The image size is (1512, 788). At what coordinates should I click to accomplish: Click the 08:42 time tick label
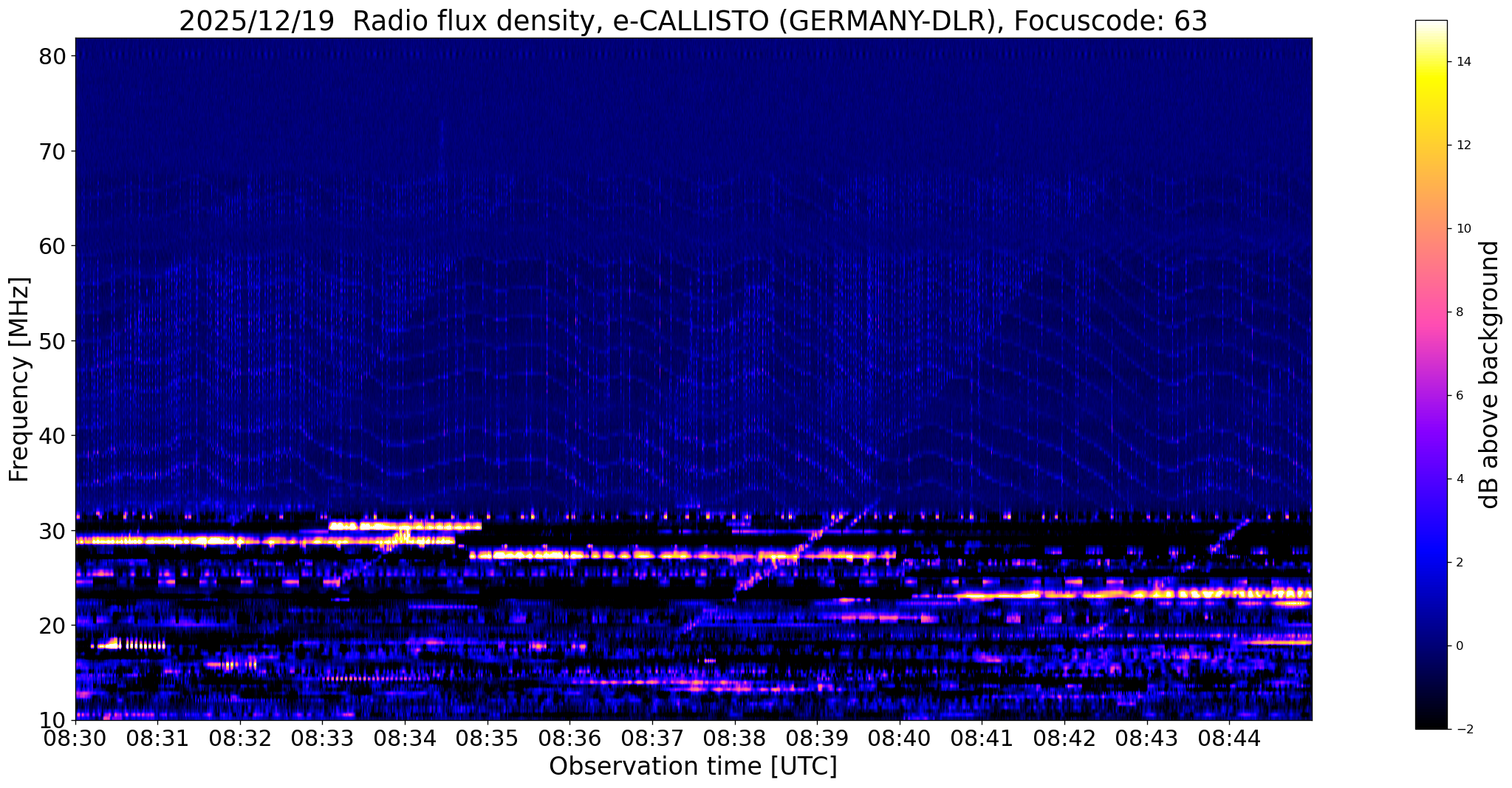coord(1064,738)
